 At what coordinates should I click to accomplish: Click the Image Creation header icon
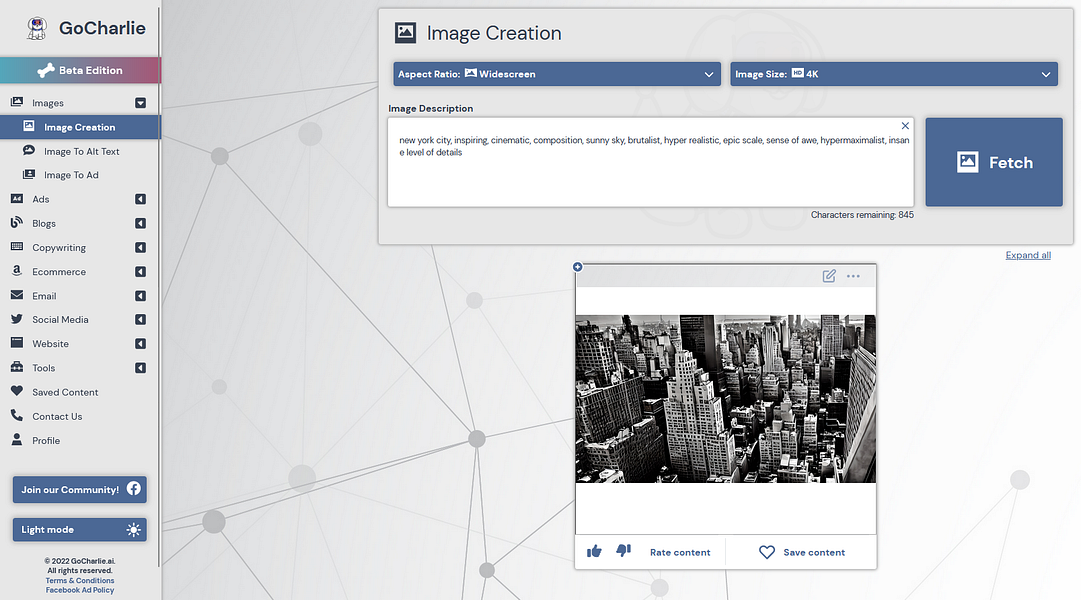pyautogui.click(x=405, y=32)
